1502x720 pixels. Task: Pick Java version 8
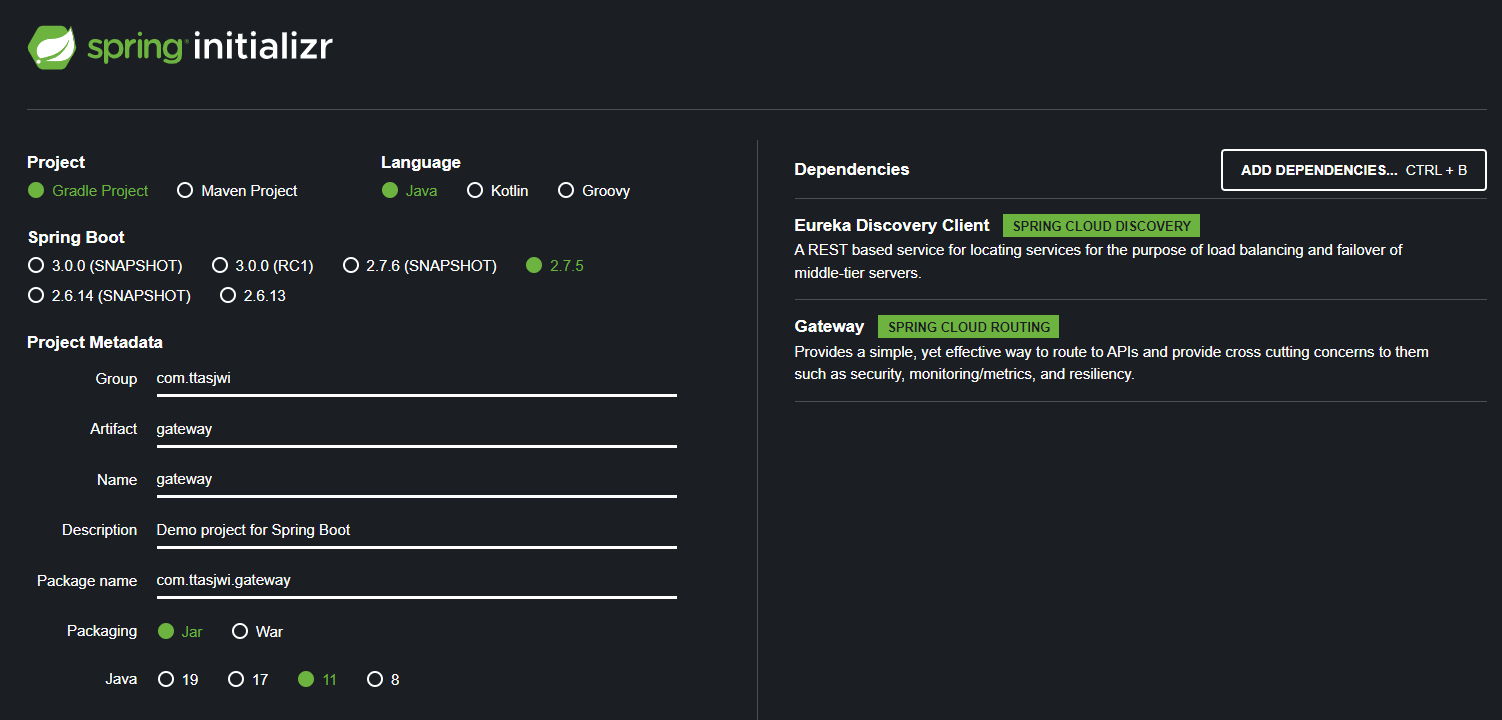point(384,679)
